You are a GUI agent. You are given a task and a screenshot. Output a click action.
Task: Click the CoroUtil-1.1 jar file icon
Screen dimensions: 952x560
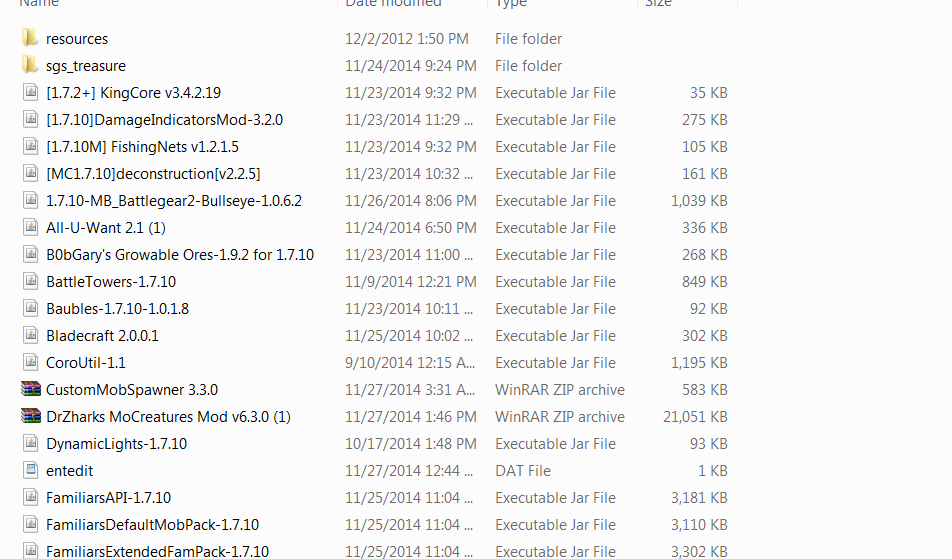point(30,363)
